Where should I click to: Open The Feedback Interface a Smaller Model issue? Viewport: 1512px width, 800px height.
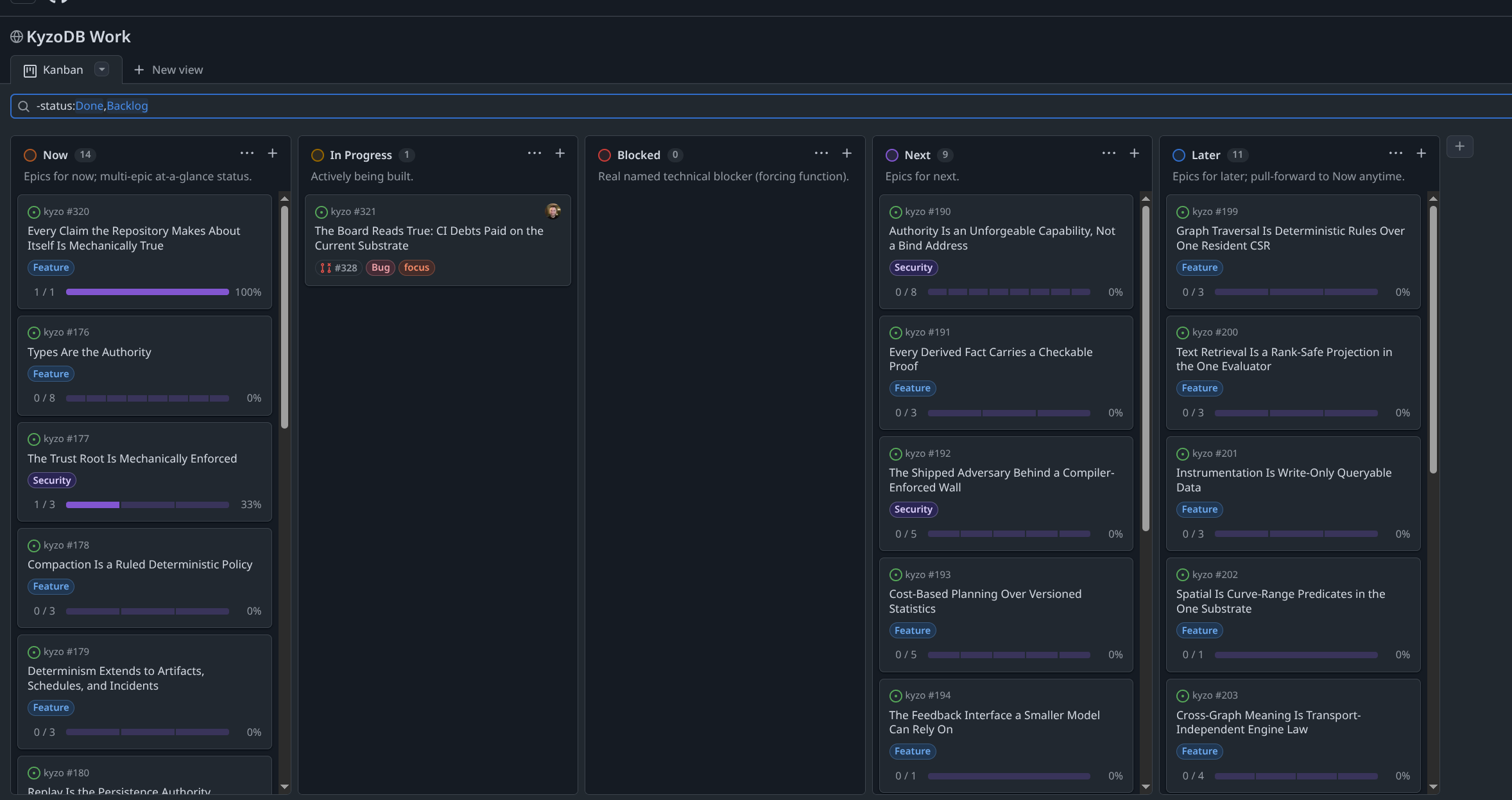(x=994, y=722)
